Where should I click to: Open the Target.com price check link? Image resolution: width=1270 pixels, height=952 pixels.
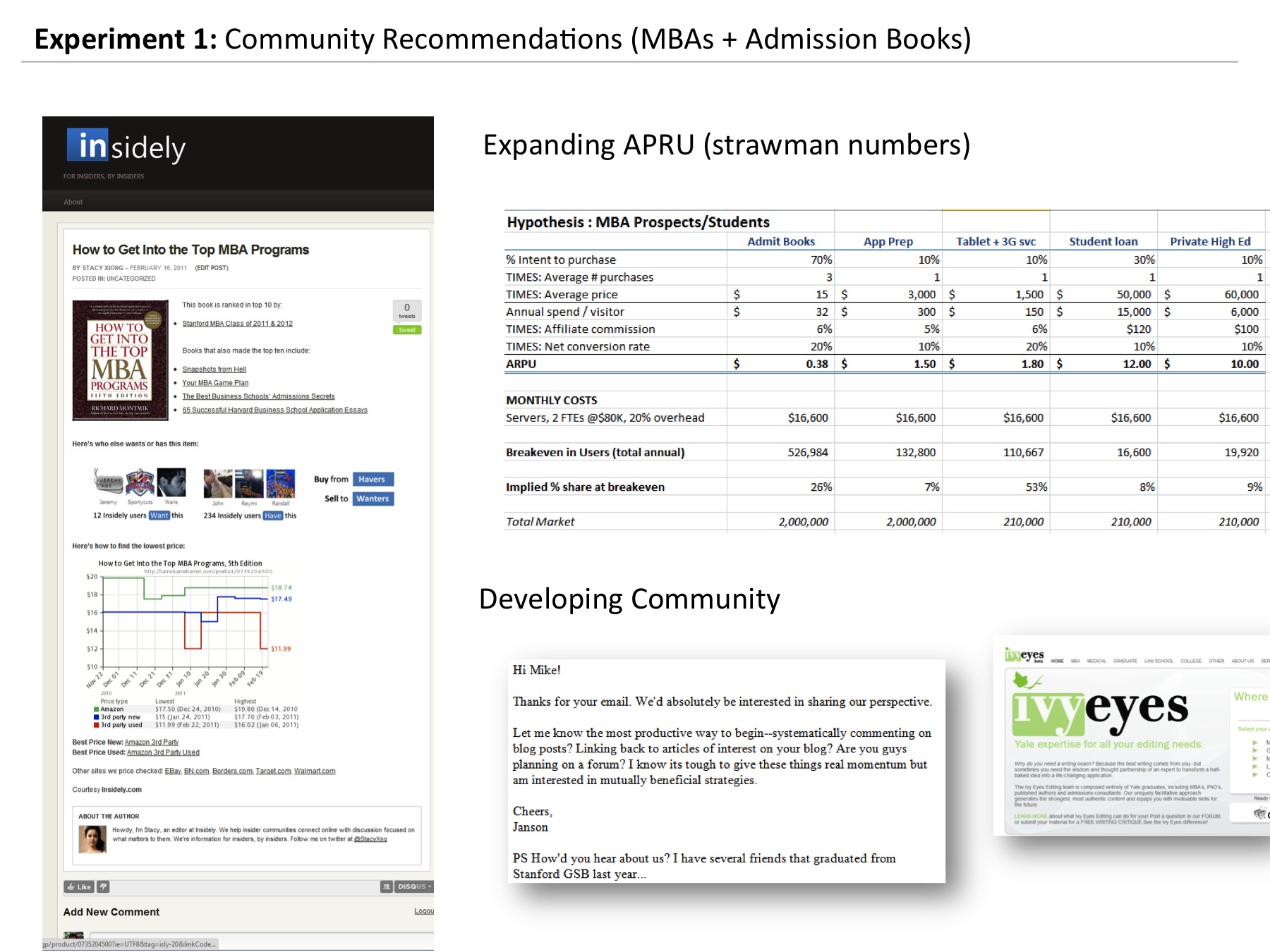coord(273,771)
